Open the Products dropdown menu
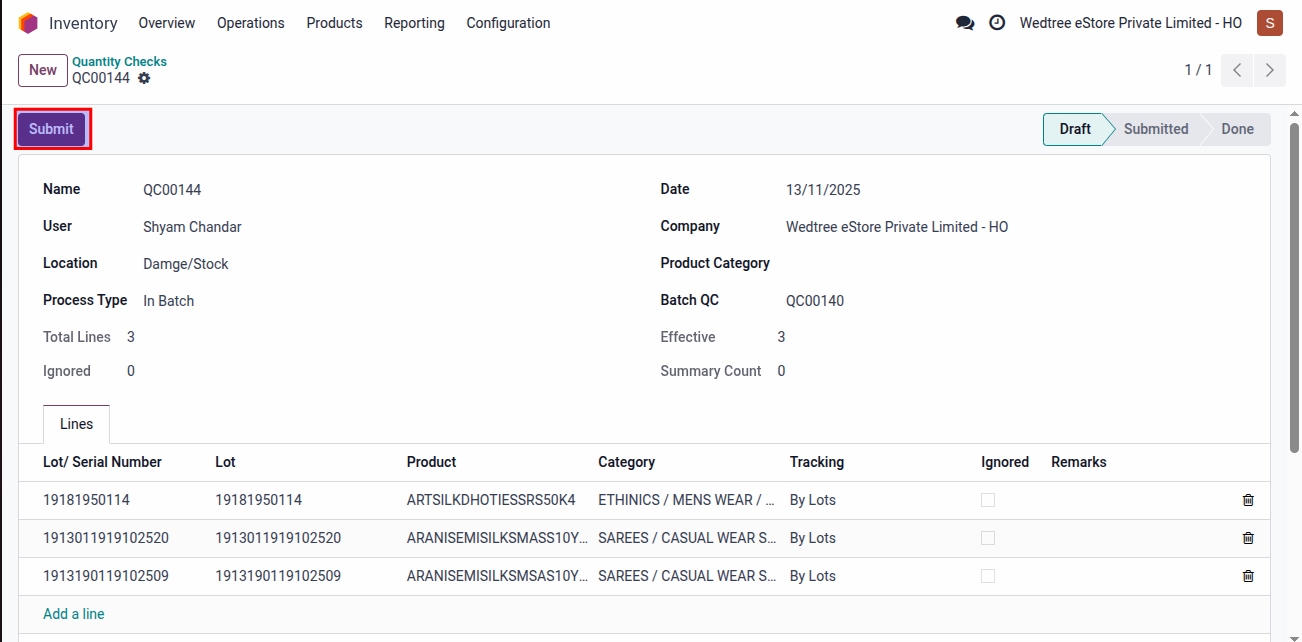The image size is (1302, 642). pyautogui.click(x=334, y=23)
